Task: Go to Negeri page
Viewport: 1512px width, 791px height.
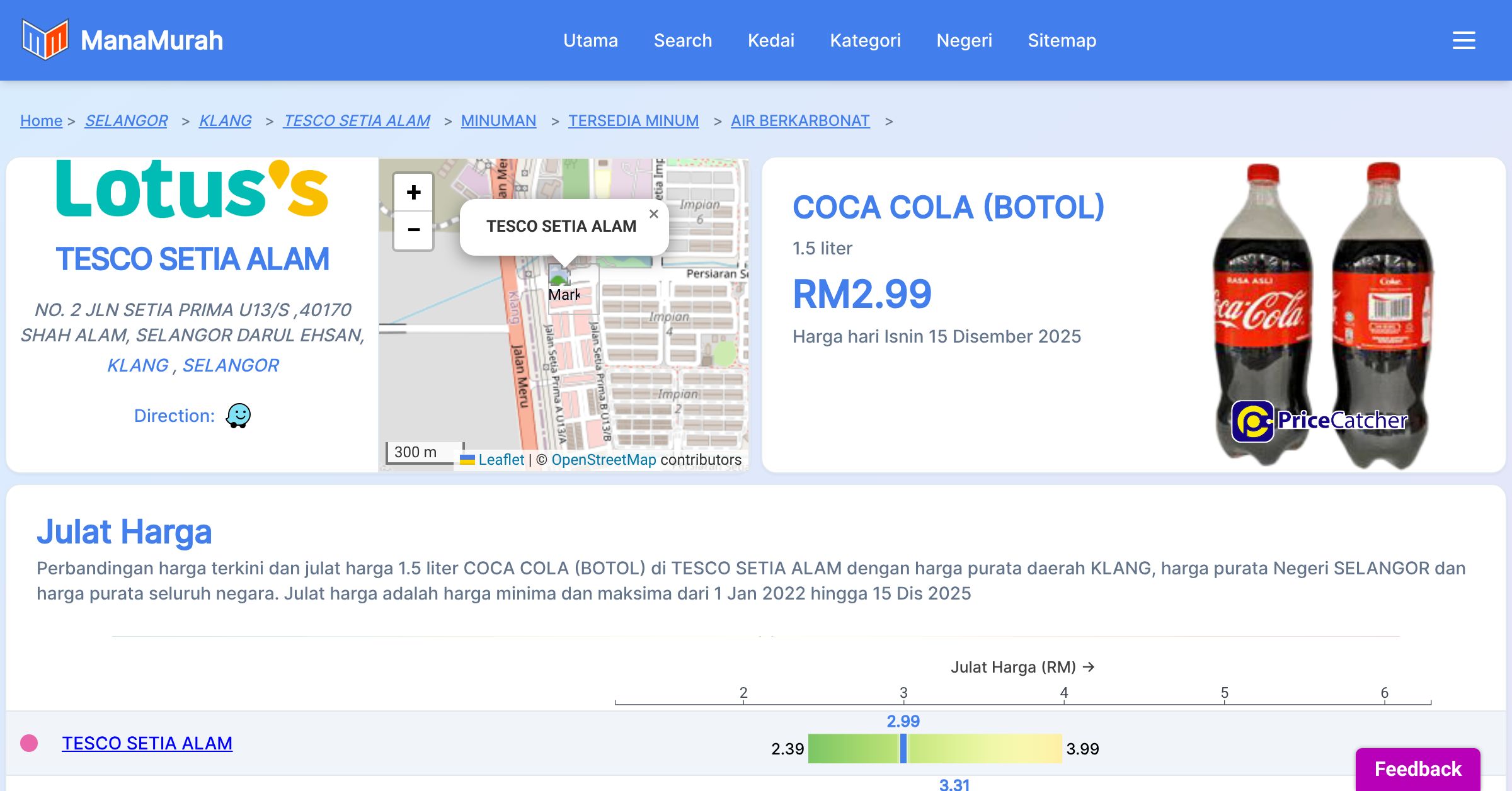Action: (x=964, y=40)
